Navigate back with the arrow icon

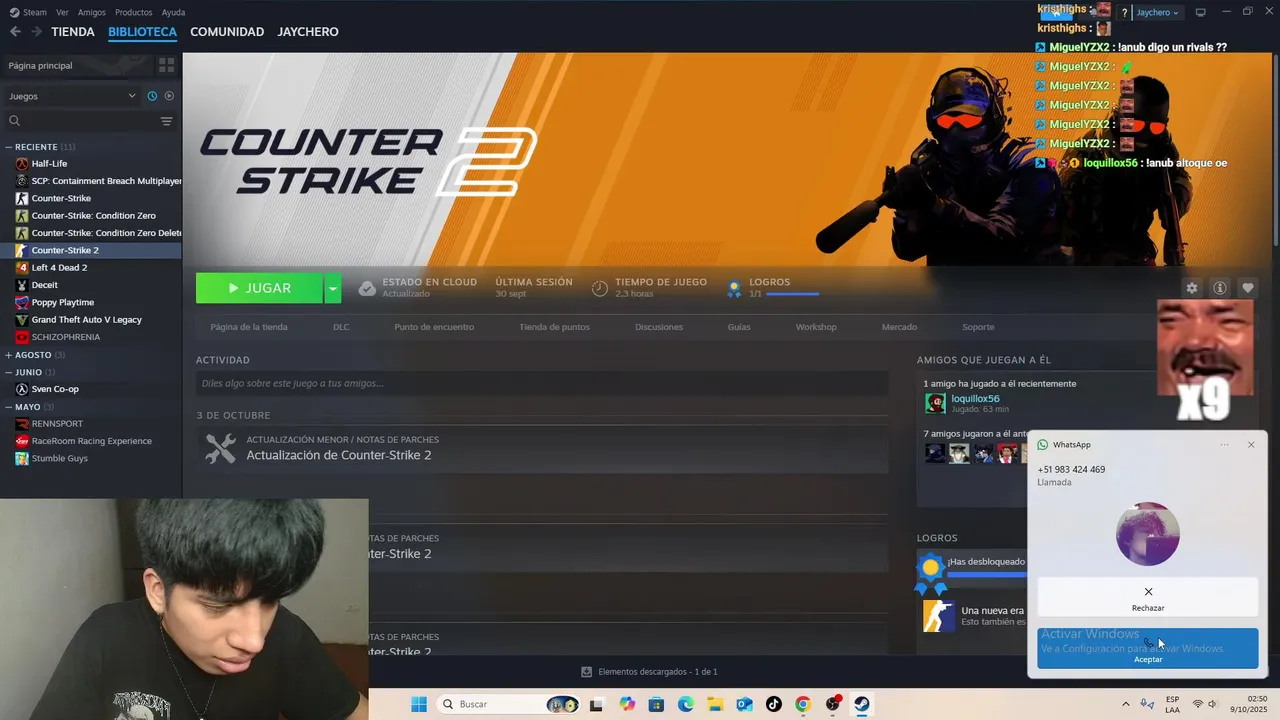(x=15, y=32)
